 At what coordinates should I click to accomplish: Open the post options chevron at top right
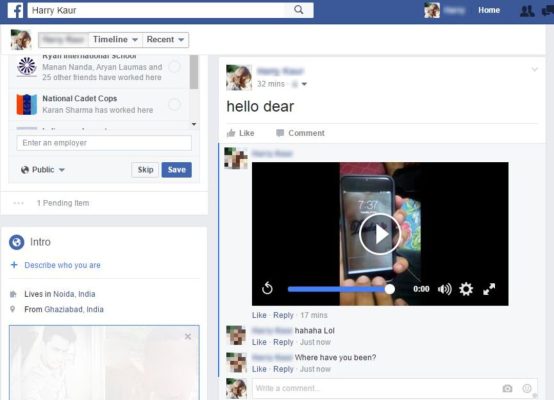(x=535, y=70)
